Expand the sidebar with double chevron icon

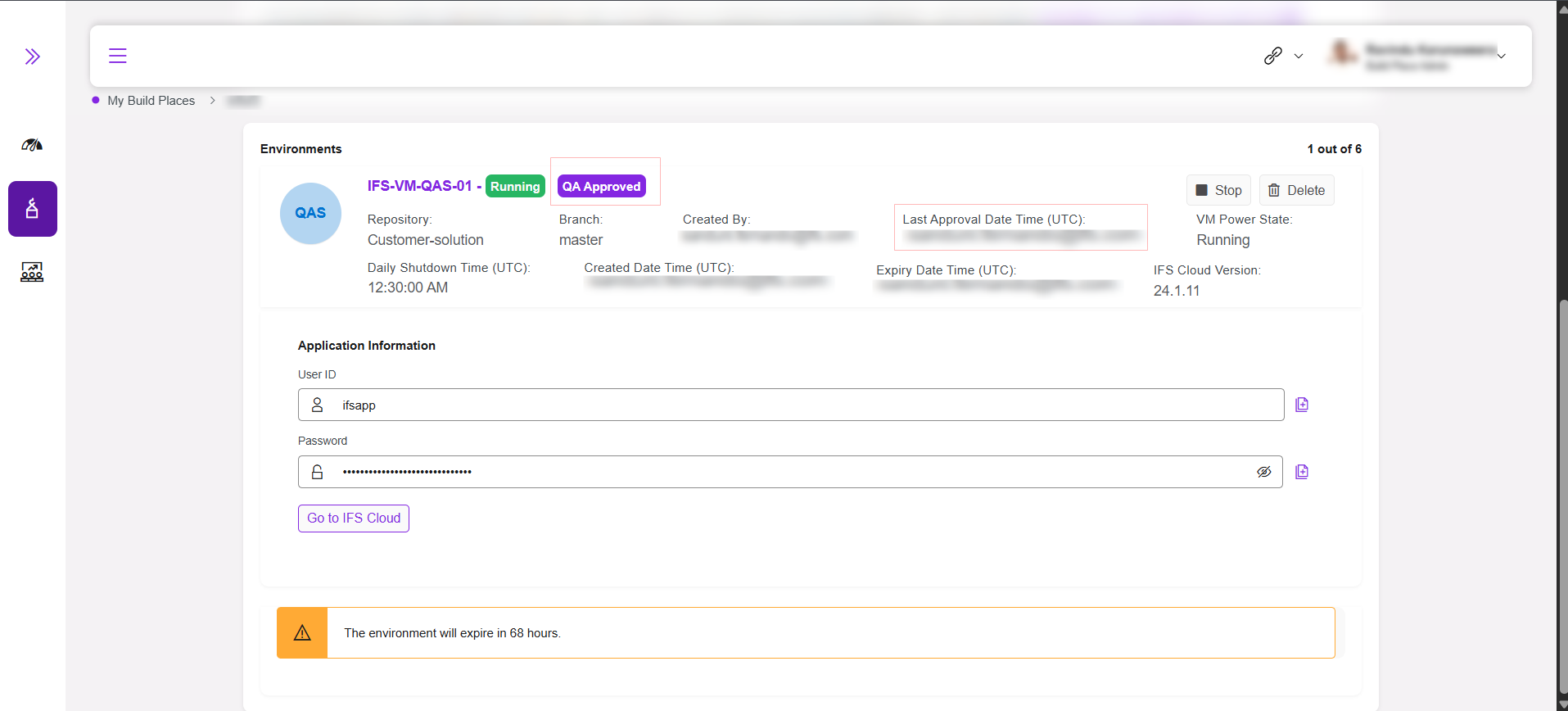[x=32, y=57]
